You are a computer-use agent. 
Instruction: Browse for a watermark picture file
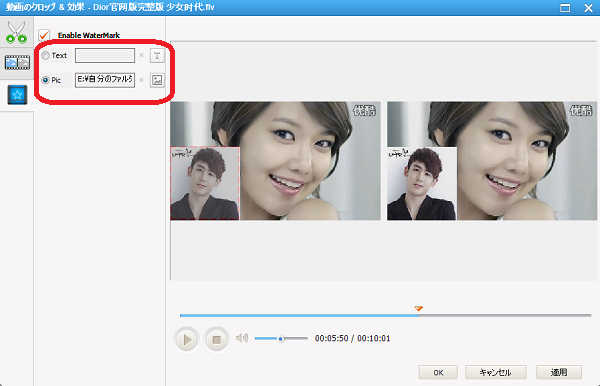(x=157, y=80)
